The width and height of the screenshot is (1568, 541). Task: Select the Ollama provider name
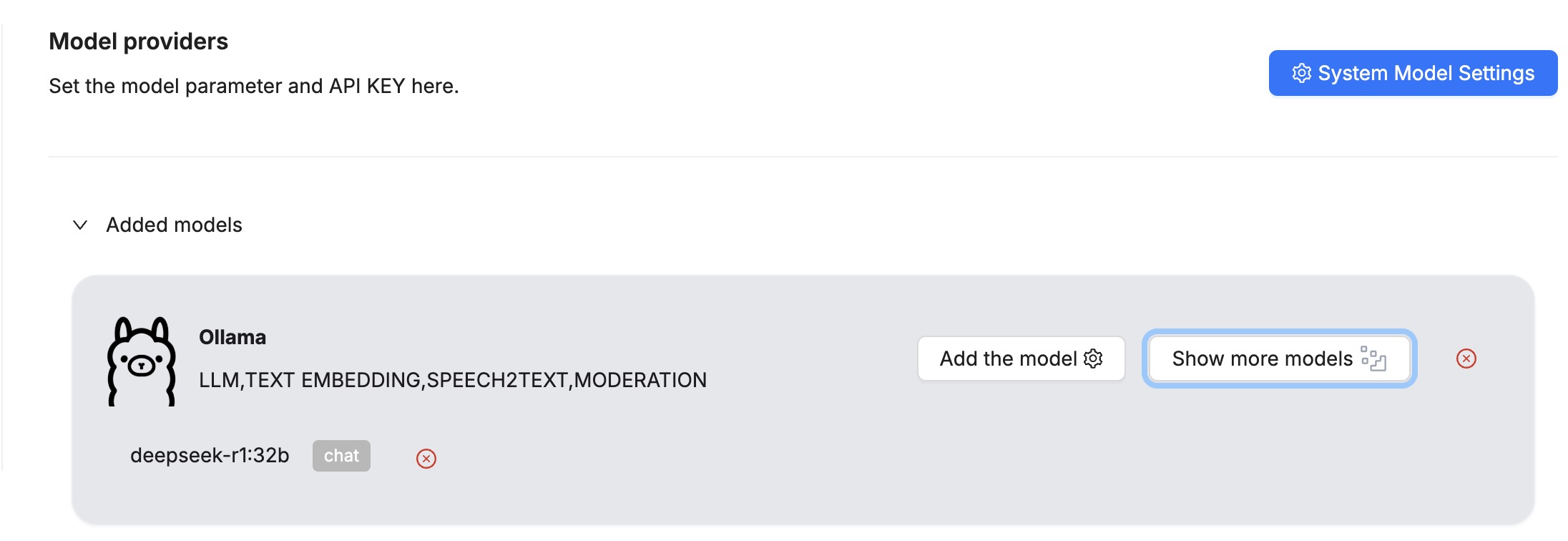pos(232,337)
